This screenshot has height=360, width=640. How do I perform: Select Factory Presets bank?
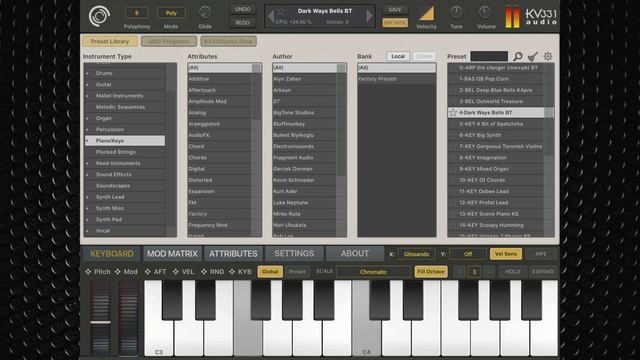[396, 79]
